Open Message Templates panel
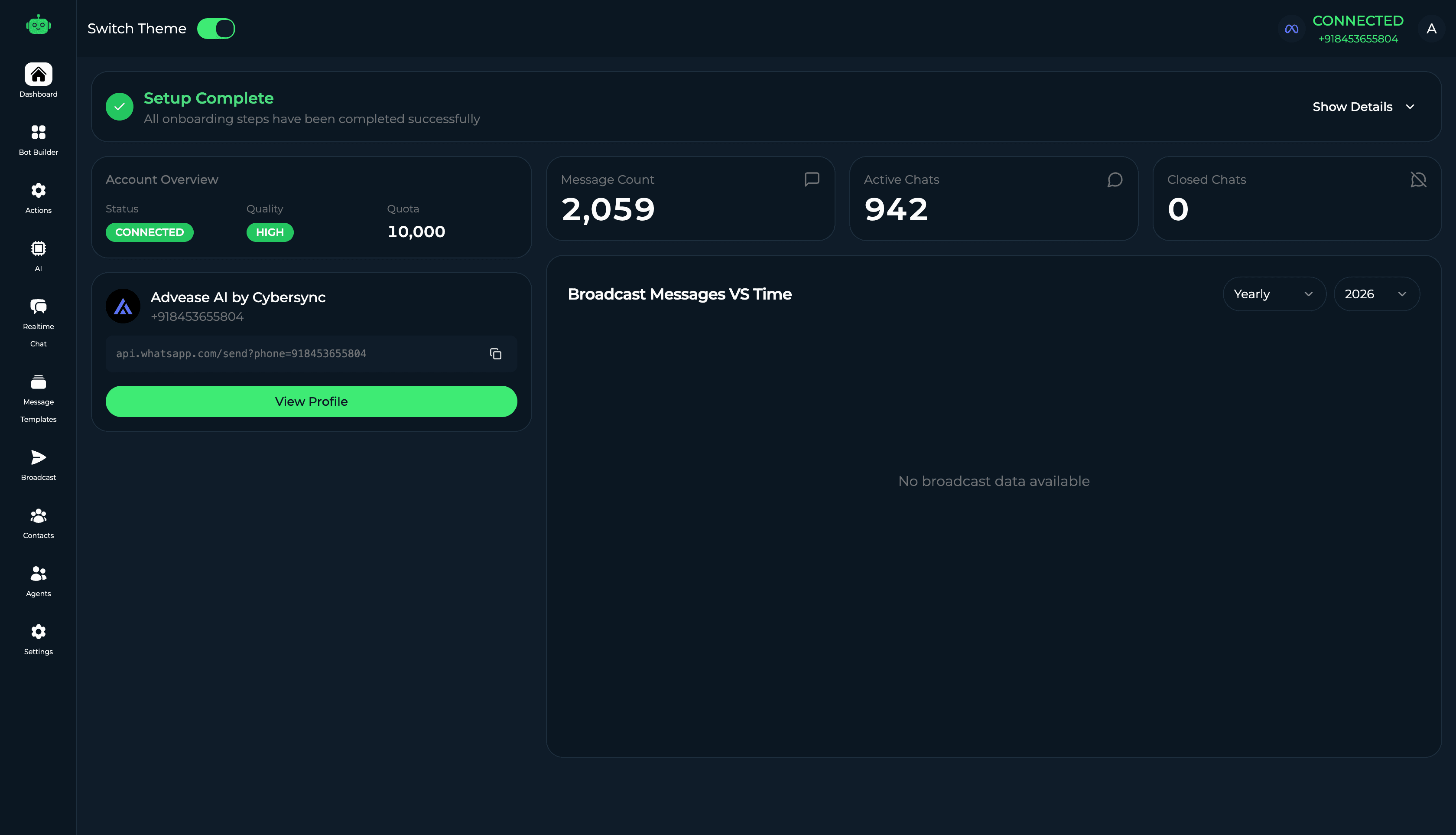 pyautogui.click(x=38, y=396)
